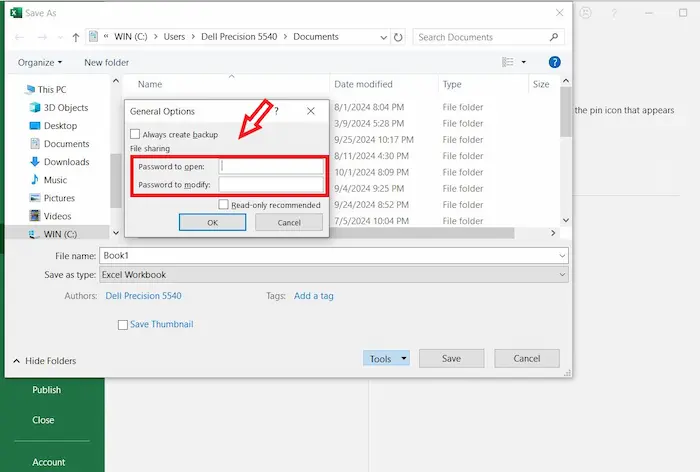
Task: Click the file list vertical scrollbar
Action: click(x=566, y=112)
